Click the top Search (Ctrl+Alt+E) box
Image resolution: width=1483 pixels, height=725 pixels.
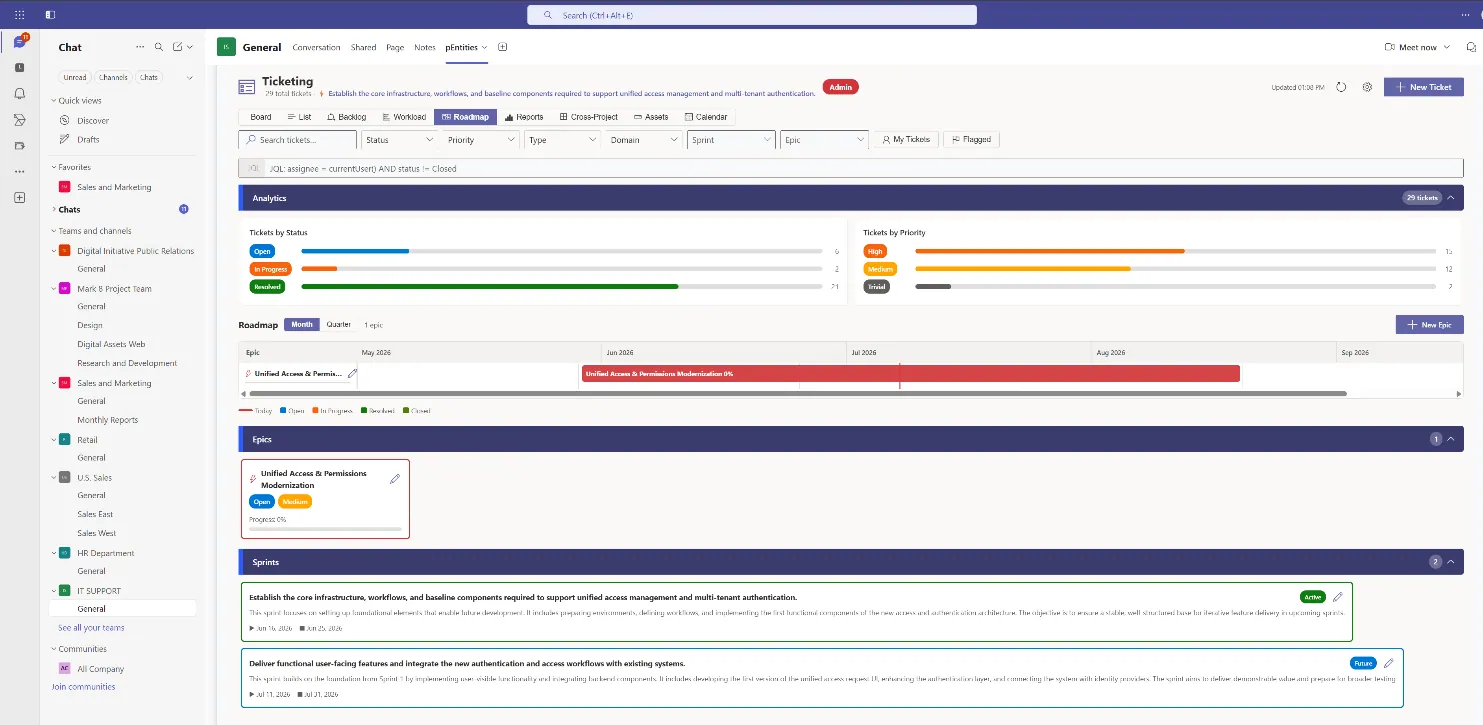pos(752,15)
